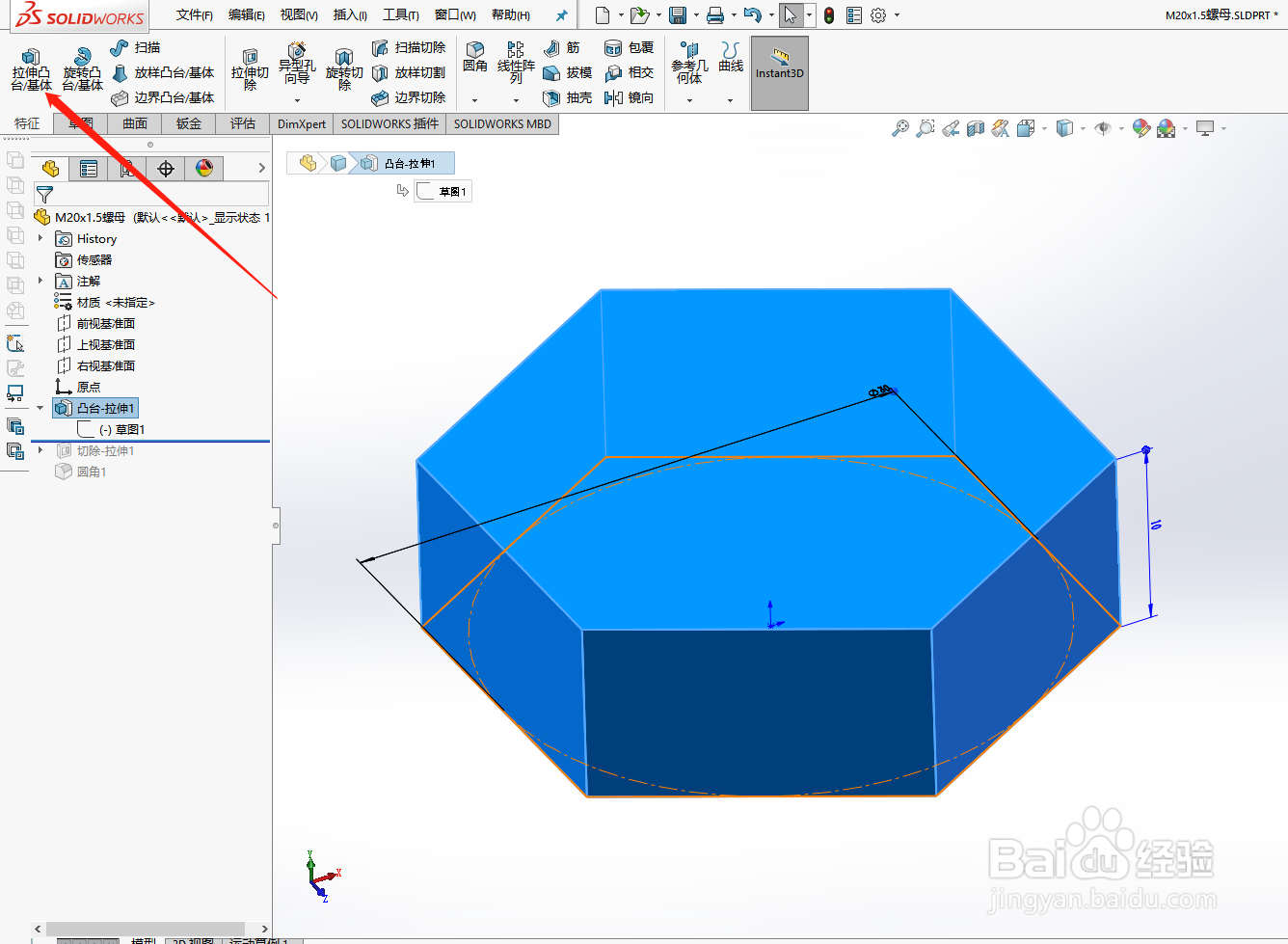
Task: Expand feature manager tabs chevron arrow
Action: (262, 168)
